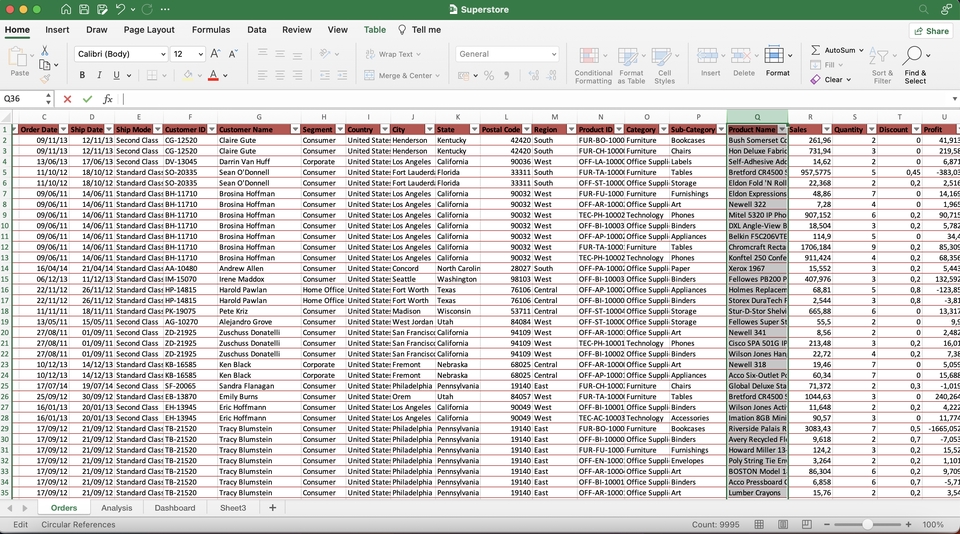Switch to Normal view grid icon in status bar
Viewport: 960px width, 534px height.
[x=759, y=524]
